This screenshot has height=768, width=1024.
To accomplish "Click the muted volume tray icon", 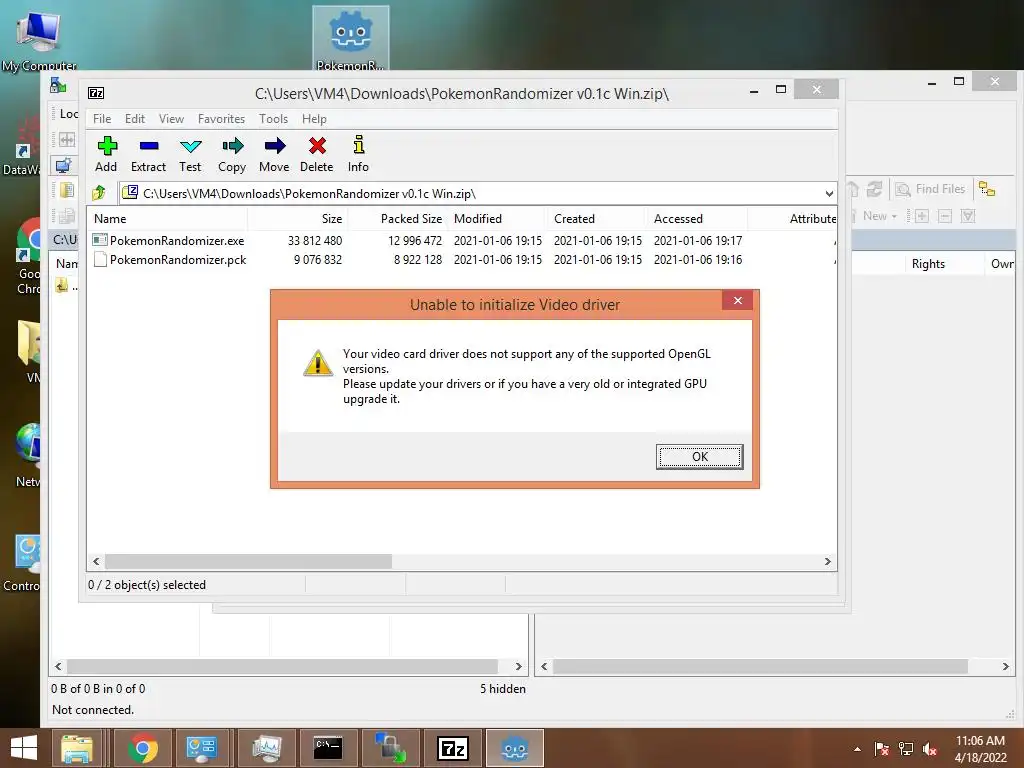I will [x=930, y=750].
